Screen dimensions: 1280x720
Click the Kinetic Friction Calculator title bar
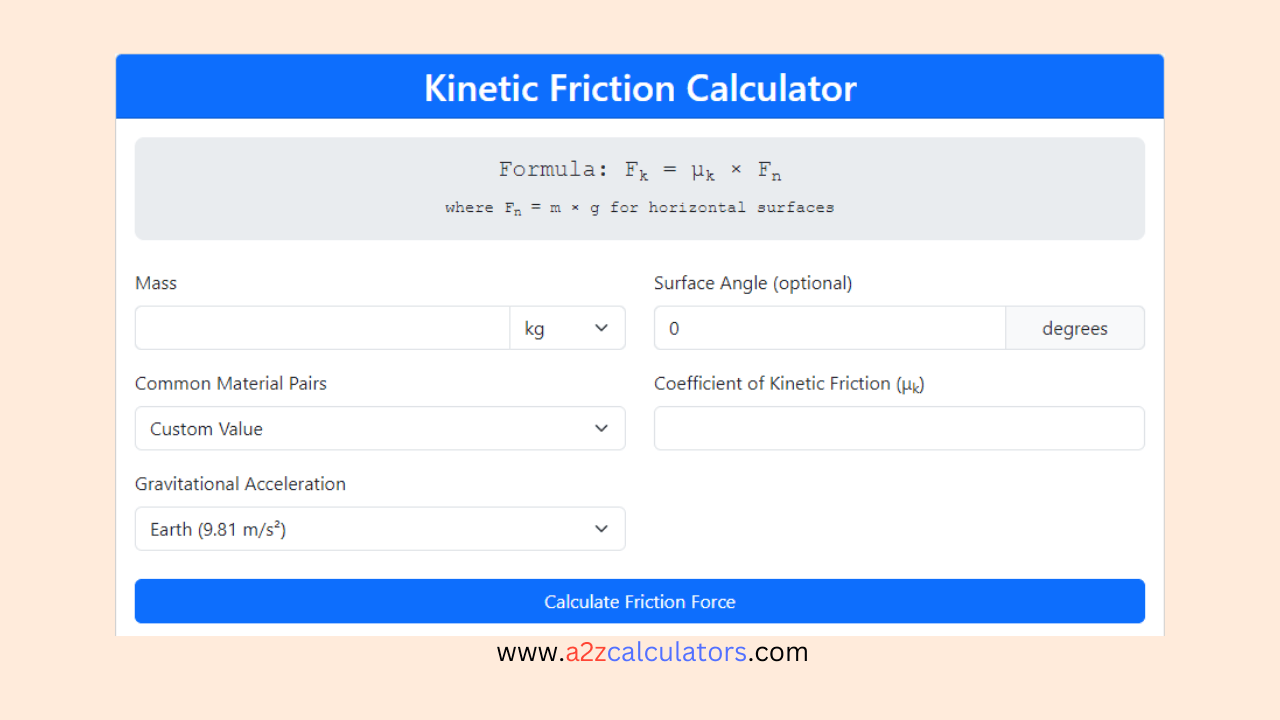click(x=640, y=87)
